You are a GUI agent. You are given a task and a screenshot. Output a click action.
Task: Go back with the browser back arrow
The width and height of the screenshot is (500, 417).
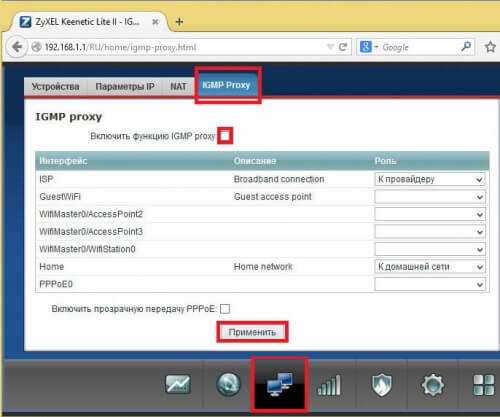17,47
